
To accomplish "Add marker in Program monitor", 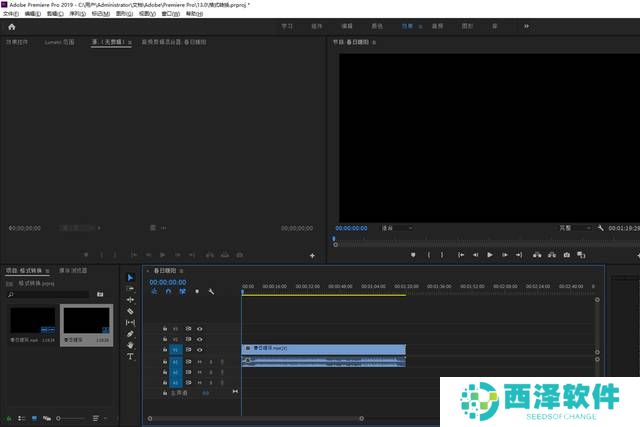I will 413,255.
